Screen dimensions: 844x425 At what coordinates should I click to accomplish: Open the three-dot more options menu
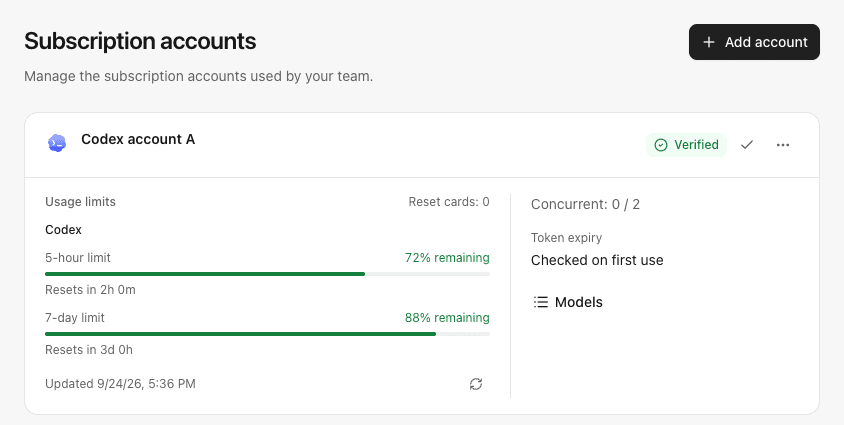(783, 145)
